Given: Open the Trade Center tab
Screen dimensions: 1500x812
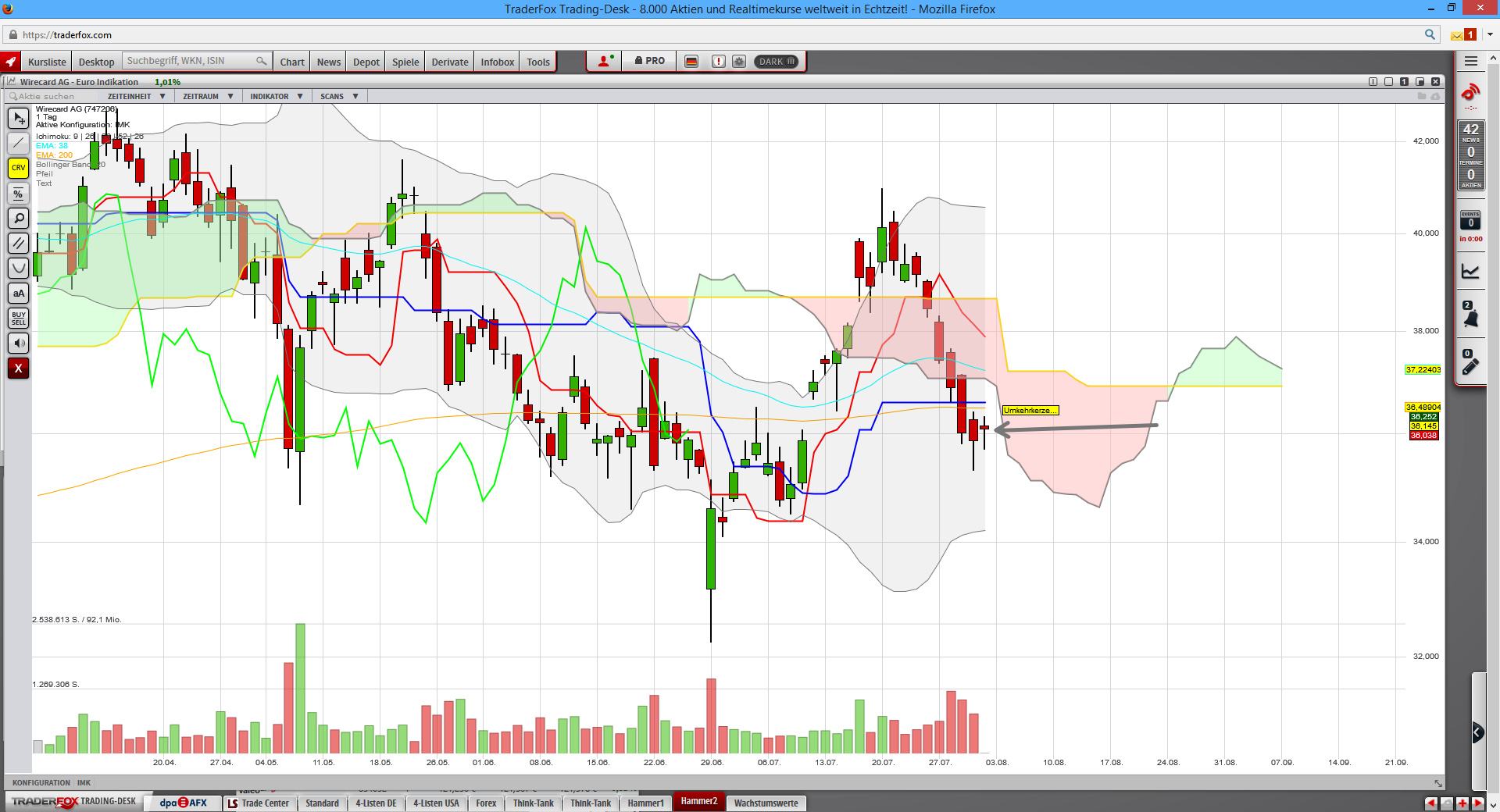Looking at the screenshot, I should pyautogui.click(x=259, y=803).
